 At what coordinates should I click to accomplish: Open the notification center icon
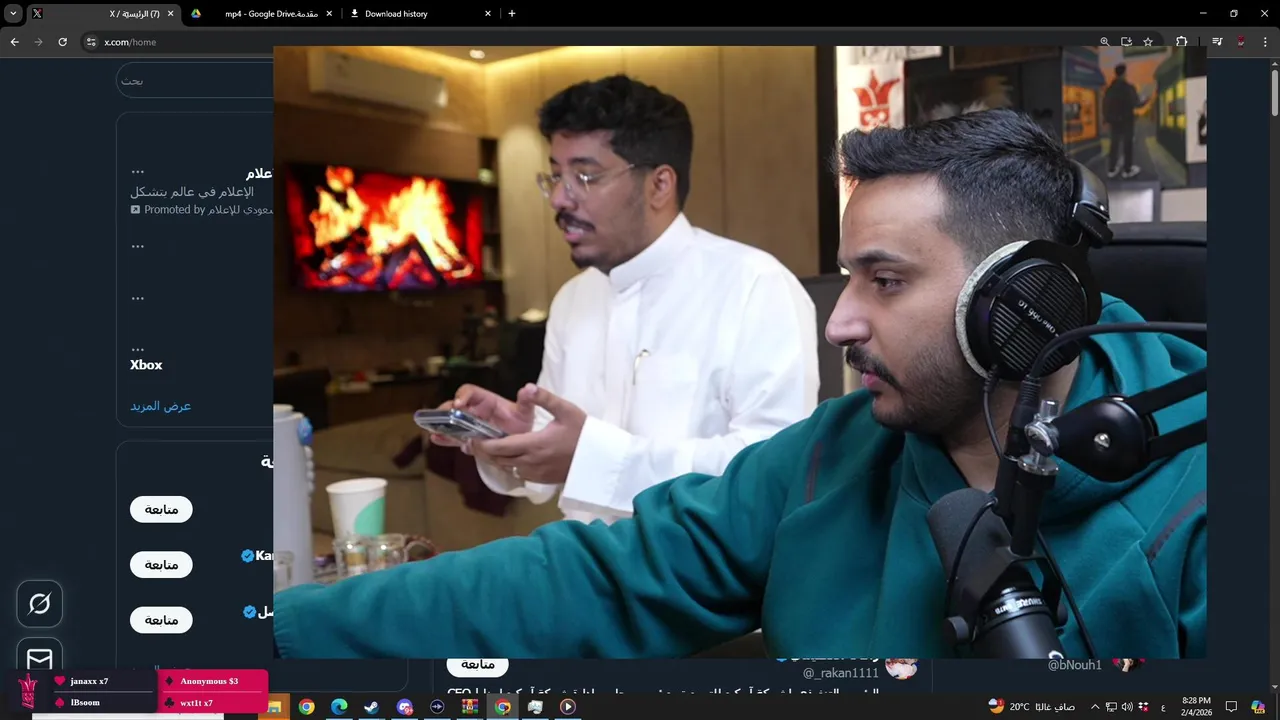tap(1232, 707)
